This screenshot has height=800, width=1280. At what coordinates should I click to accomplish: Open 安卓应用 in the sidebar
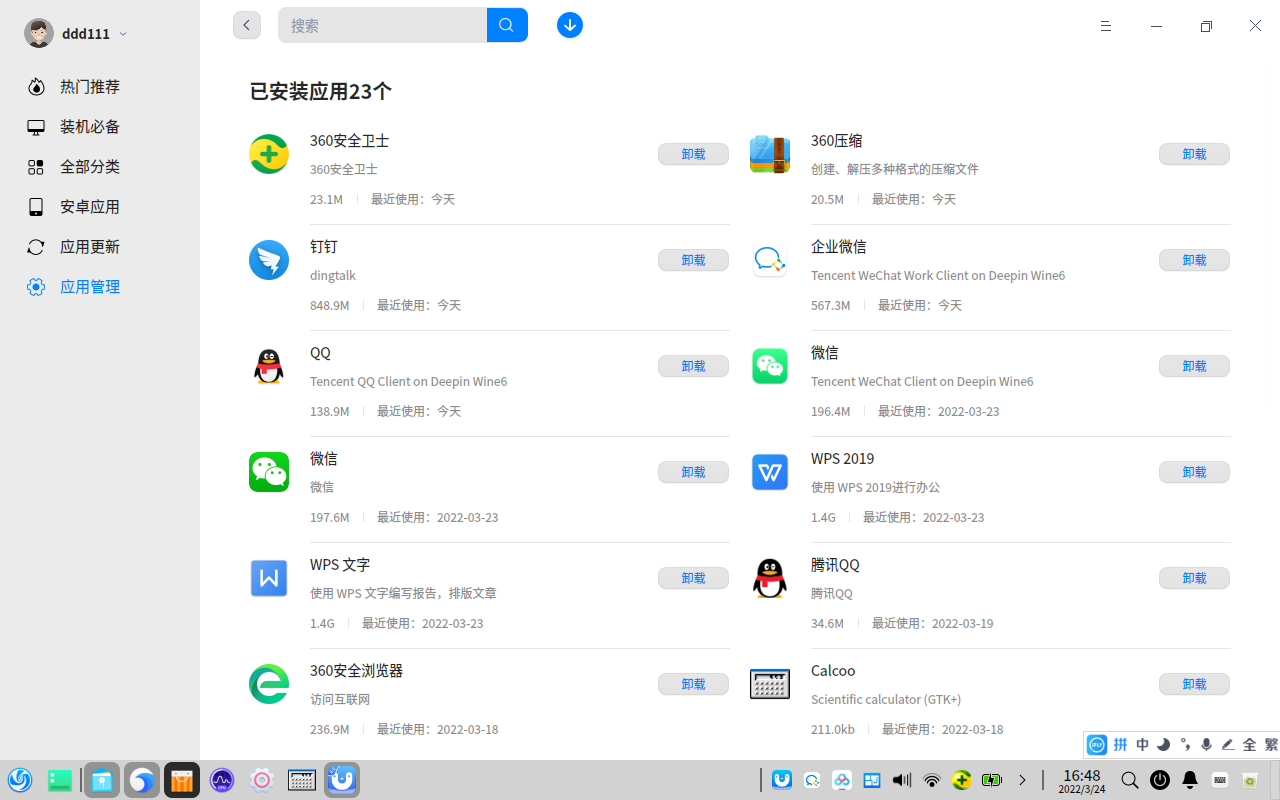(x=90, y=207)
